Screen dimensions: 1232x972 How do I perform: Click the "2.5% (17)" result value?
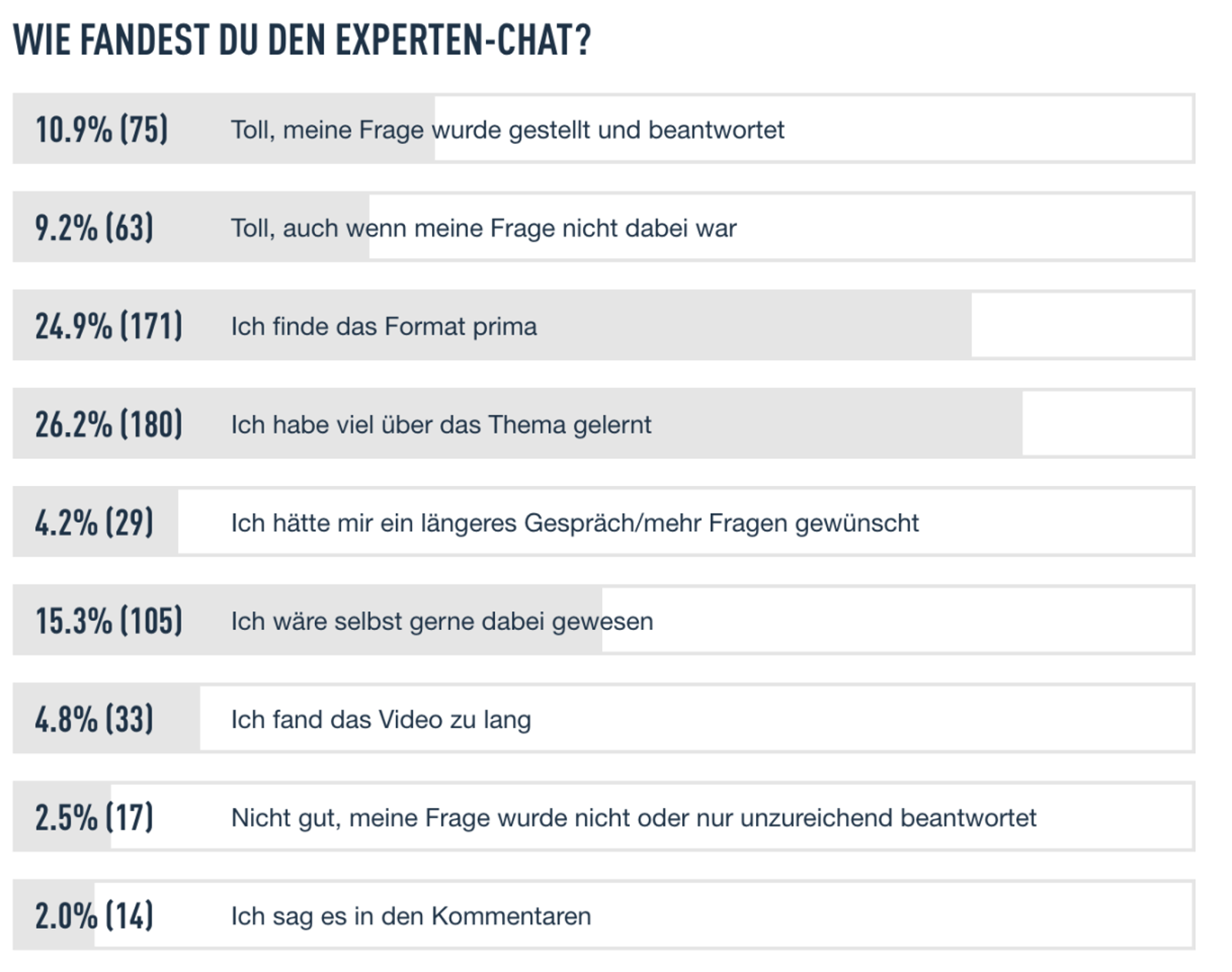tap(94, 818)
